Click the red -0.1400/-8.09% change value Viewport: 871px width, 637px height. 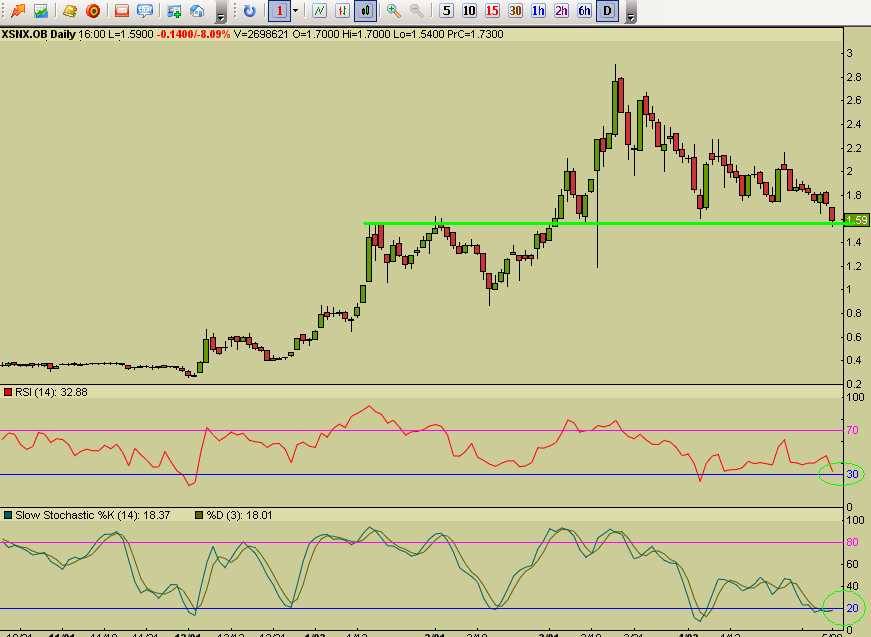(193, 34)
